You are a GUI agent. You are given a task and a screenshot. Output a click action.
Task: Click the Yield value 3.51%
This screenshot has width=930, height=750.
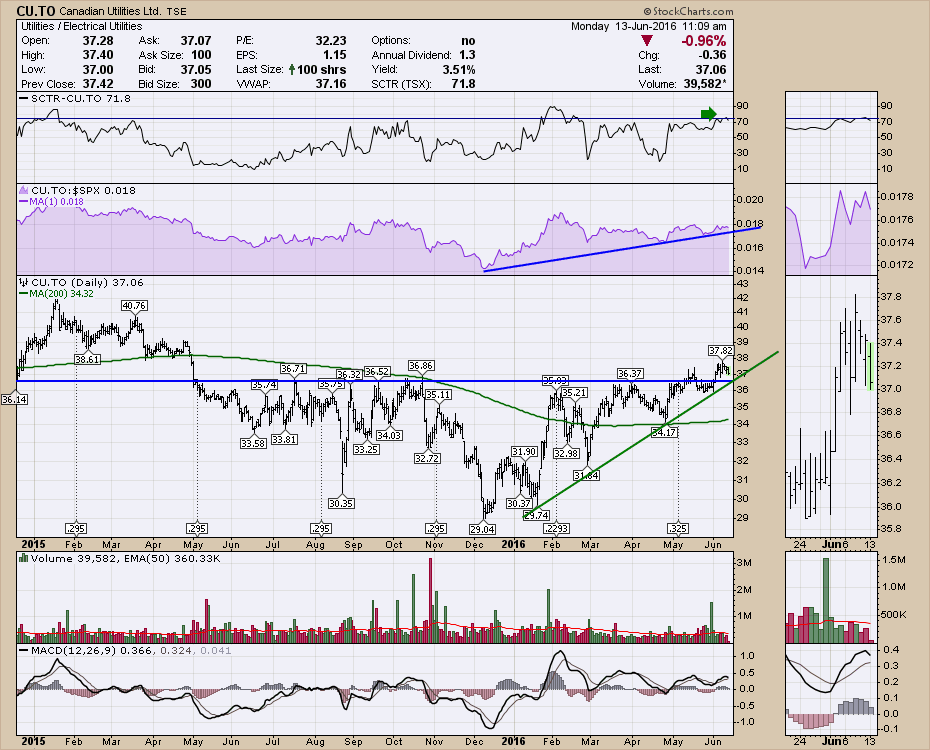click(458, 69)
